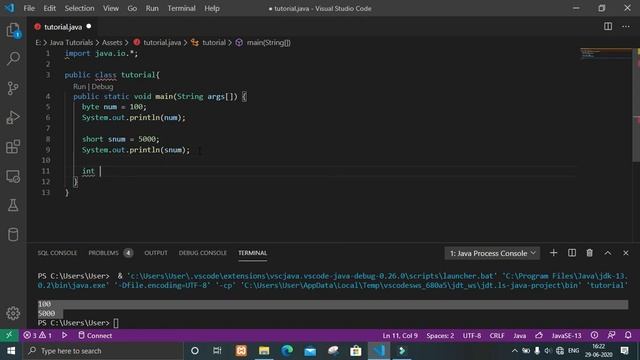Click Run code lens above main

point(79,87)
